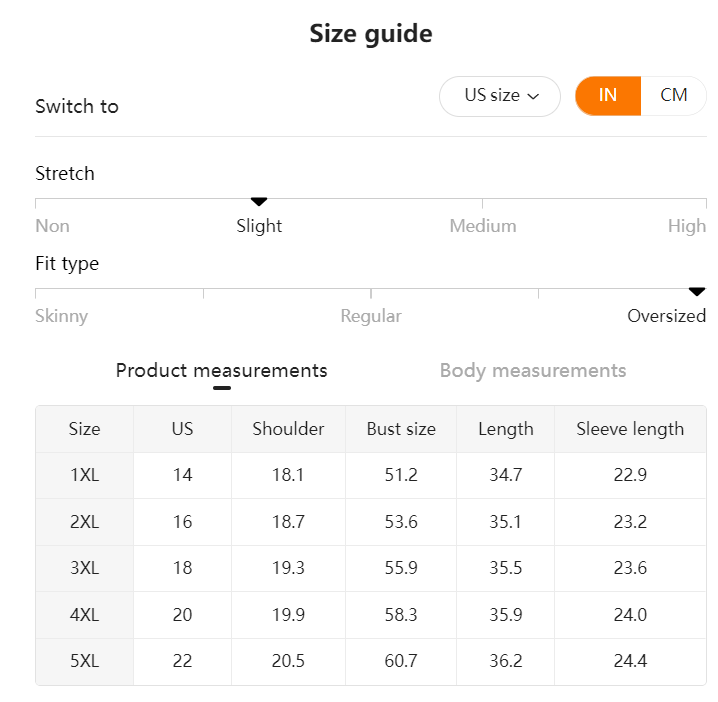The height and width of the screenshot is (702, 718).
Task: Click the Size guide heading
Action: tap(371, 34)
